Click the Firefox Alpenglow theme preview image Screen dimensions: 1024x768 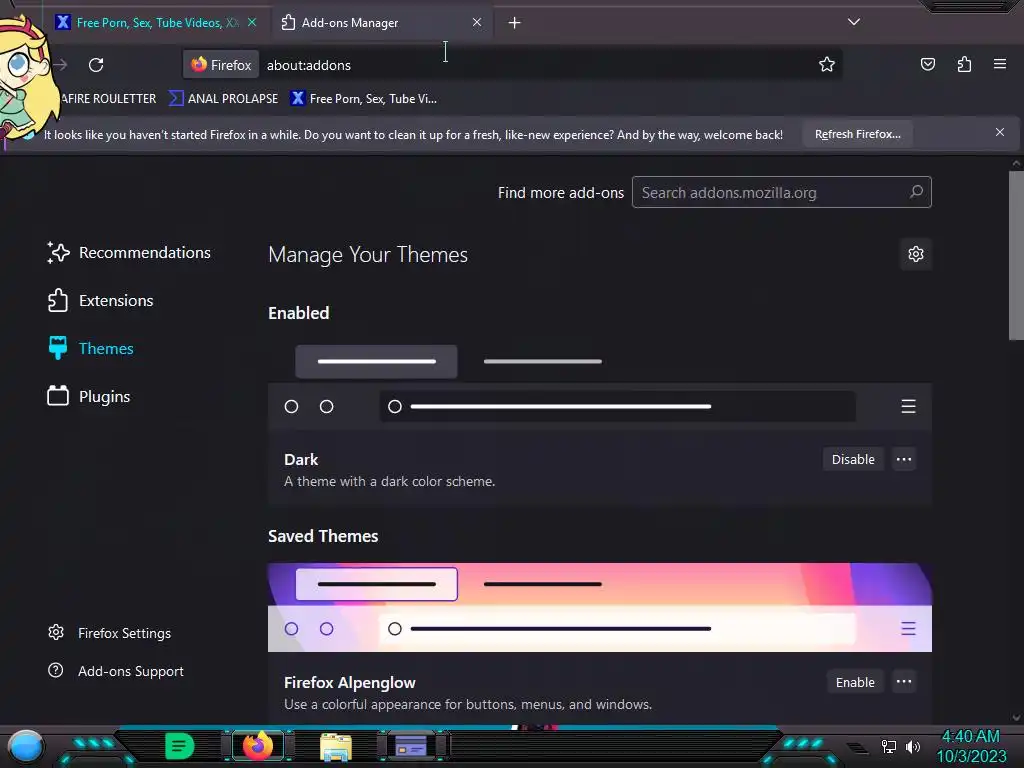[x=600, y=607]
